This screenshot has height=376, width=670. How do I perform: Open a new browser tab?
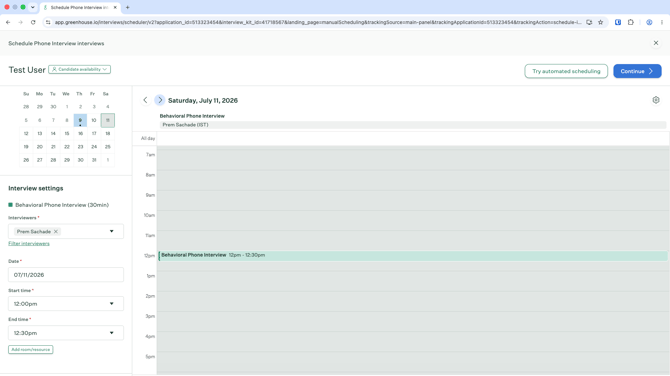[x=127, y=7]
